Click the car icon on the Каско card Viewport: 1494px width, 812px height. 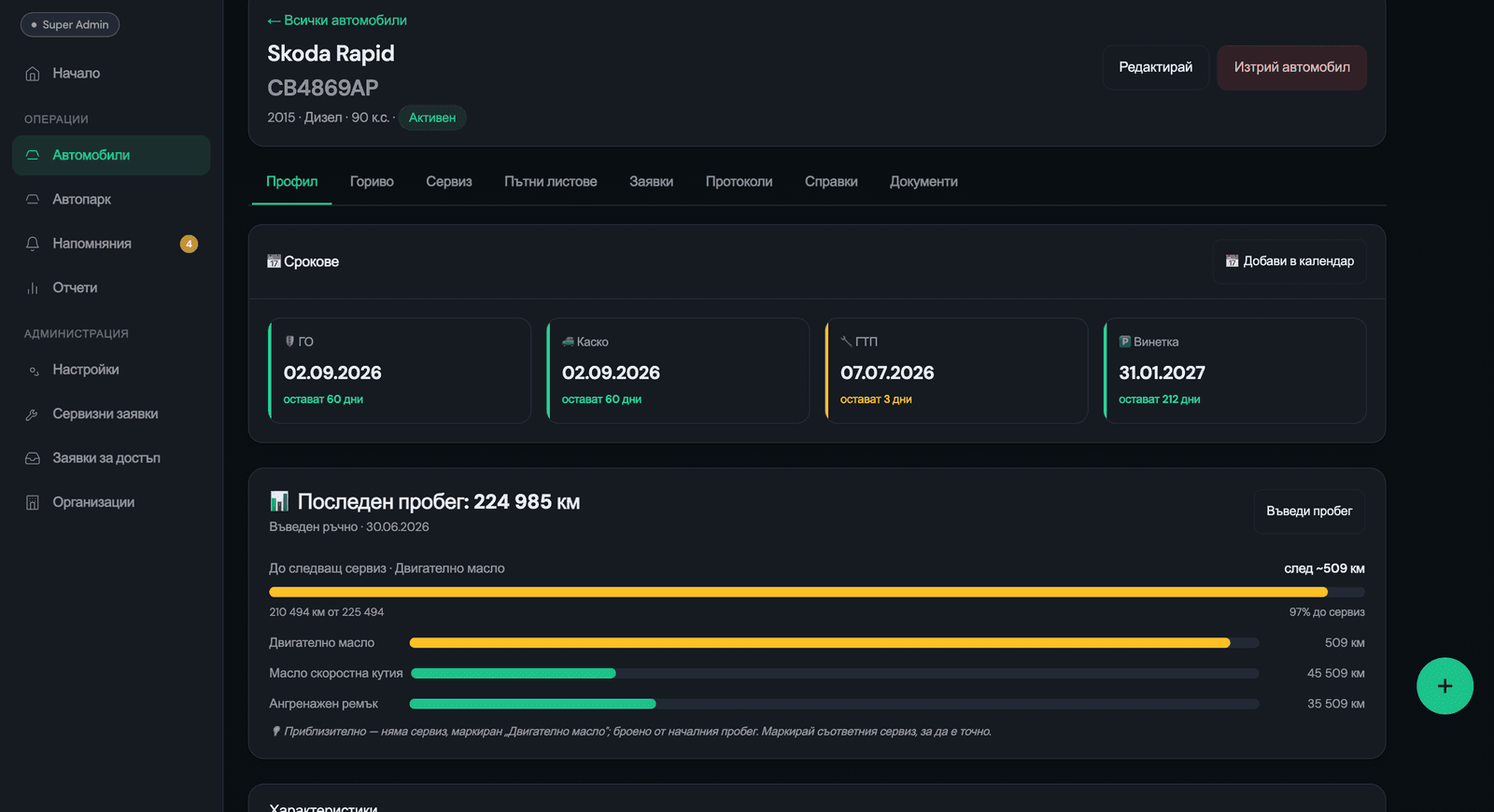(x=568, y=342)
